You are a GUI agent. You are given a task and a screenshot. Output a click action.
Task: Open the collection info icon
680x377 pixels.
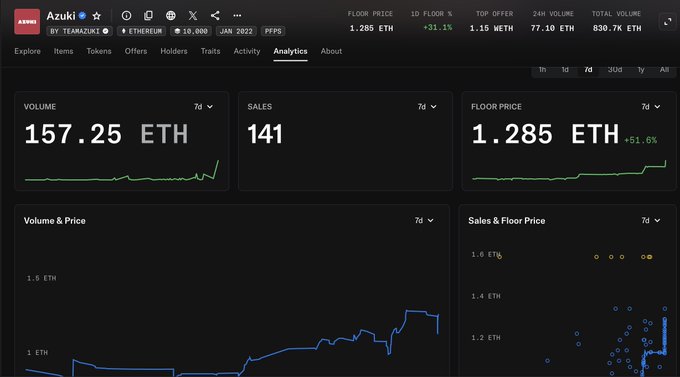coord(126,16)
